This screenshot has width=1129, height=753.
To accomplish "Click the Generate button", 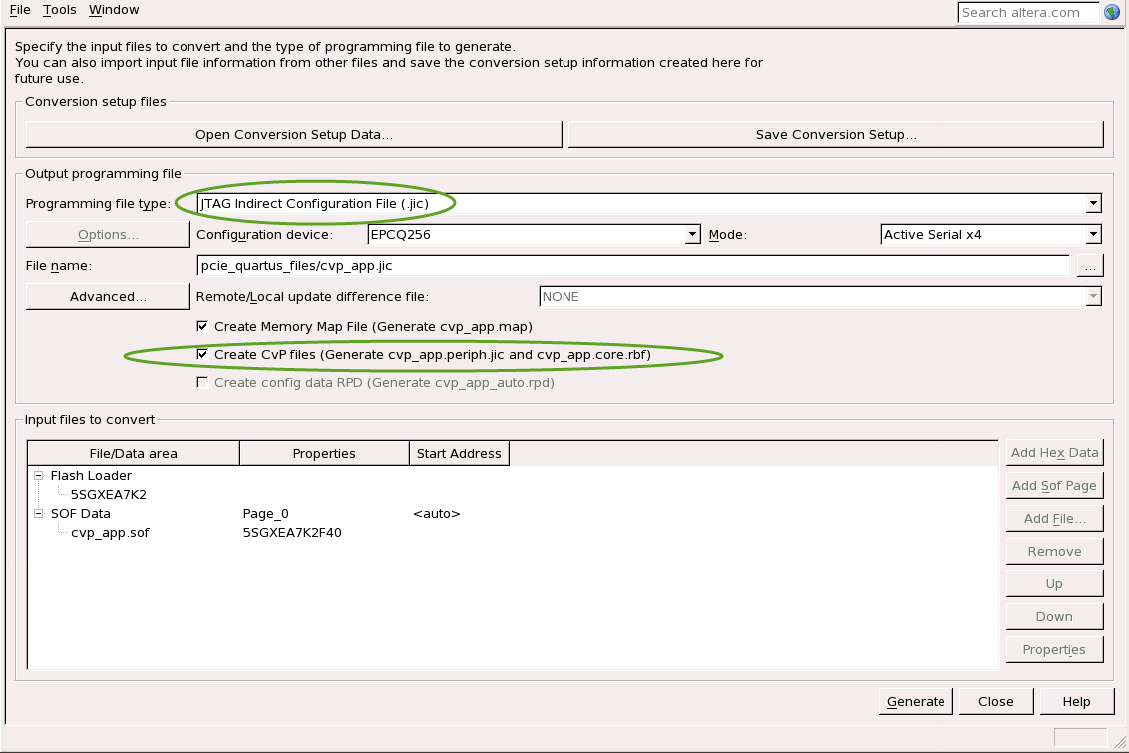I will point(916,702).
